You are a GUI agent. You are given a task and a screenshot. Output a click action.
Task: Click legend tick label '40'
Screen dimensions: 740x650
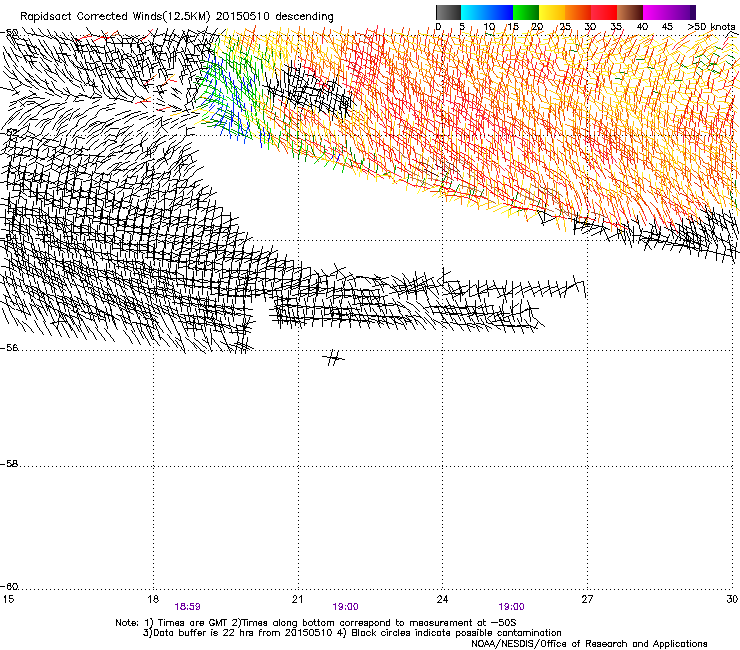click(642, 27)
